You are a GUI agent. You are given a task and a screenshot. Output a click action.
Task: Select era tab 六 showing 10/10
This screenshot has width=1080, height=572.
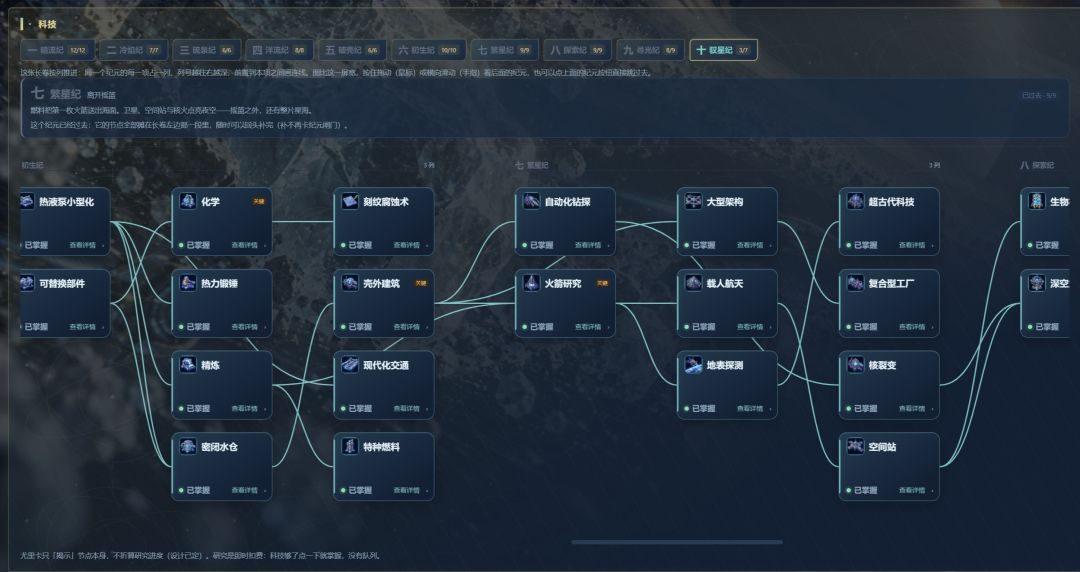tap(428, 50)
